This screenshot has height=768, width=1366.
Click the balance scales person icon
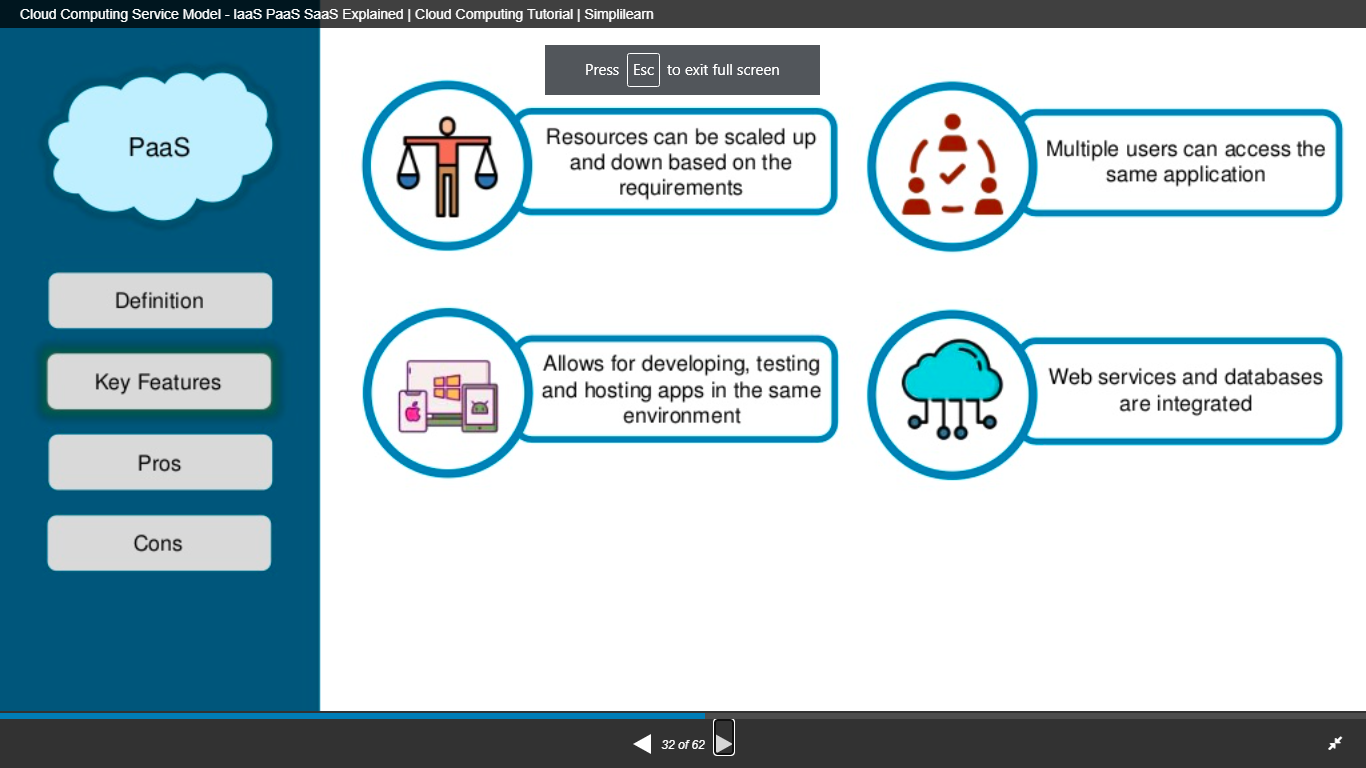tap(447, 166)
